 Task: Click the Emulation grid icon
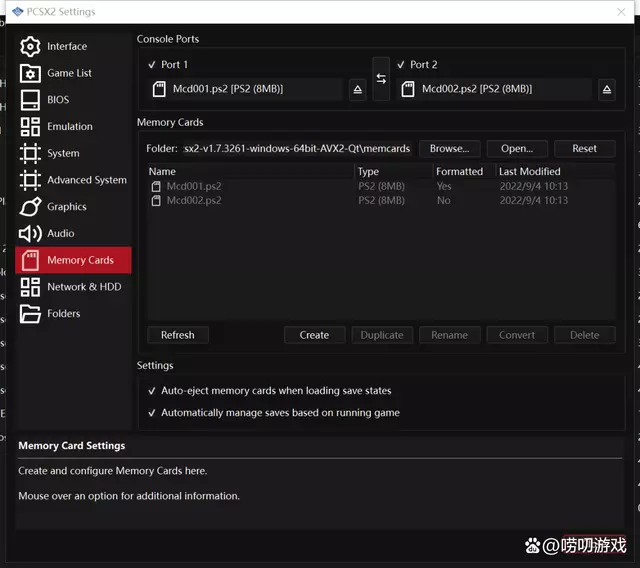click(x=30, y=126)
